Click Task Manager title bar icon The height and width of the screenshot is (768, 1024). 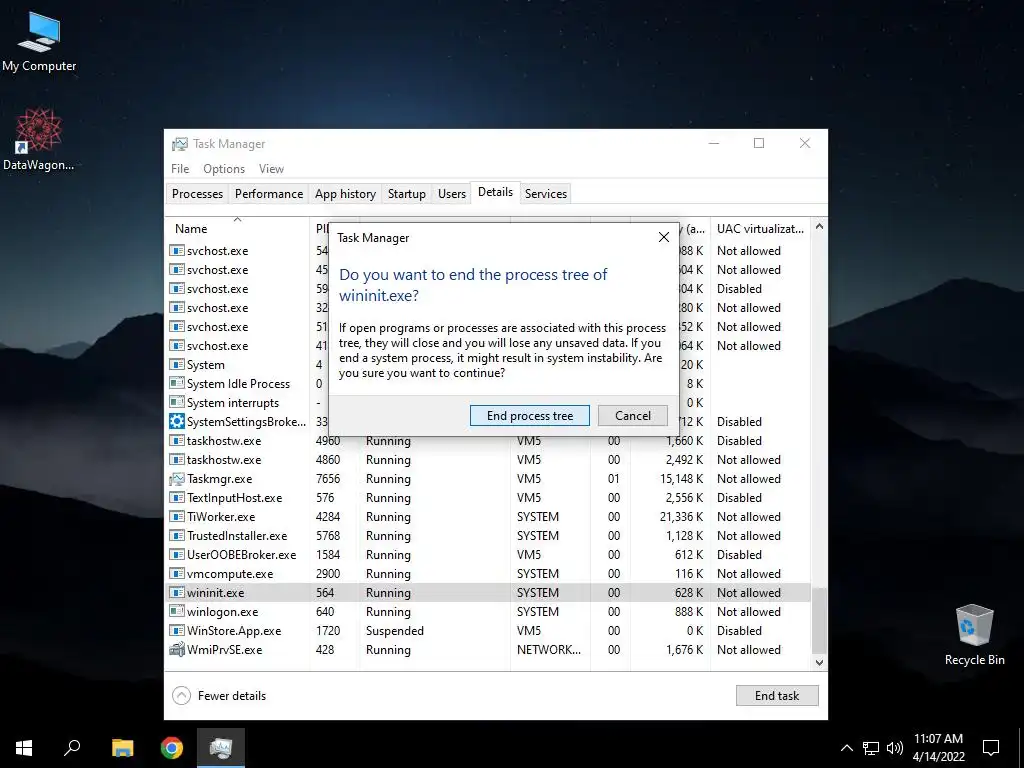coord(180,144)
